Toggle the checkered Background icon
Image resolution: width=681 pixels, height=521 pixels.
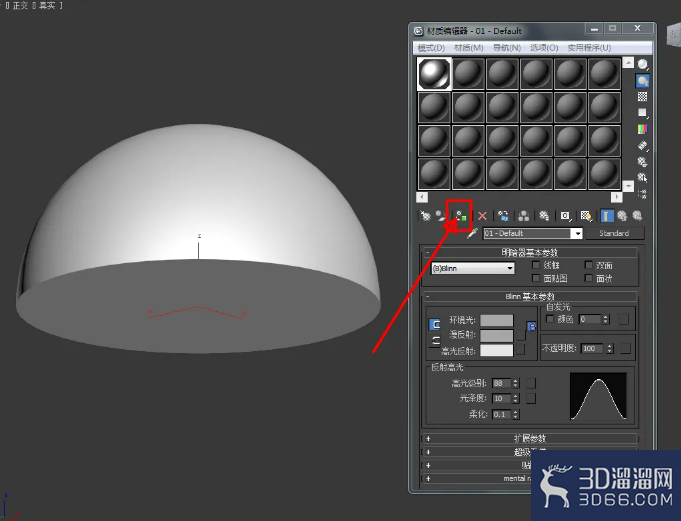pyautogui.click(x=642, y=96)
